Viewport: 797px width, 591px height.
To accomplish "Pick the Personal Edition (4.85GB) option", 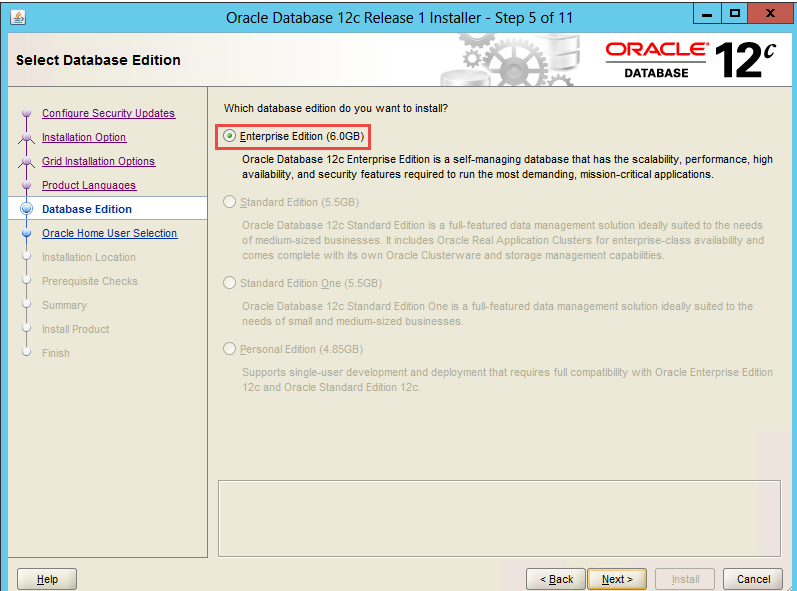I will coord(230,349).
